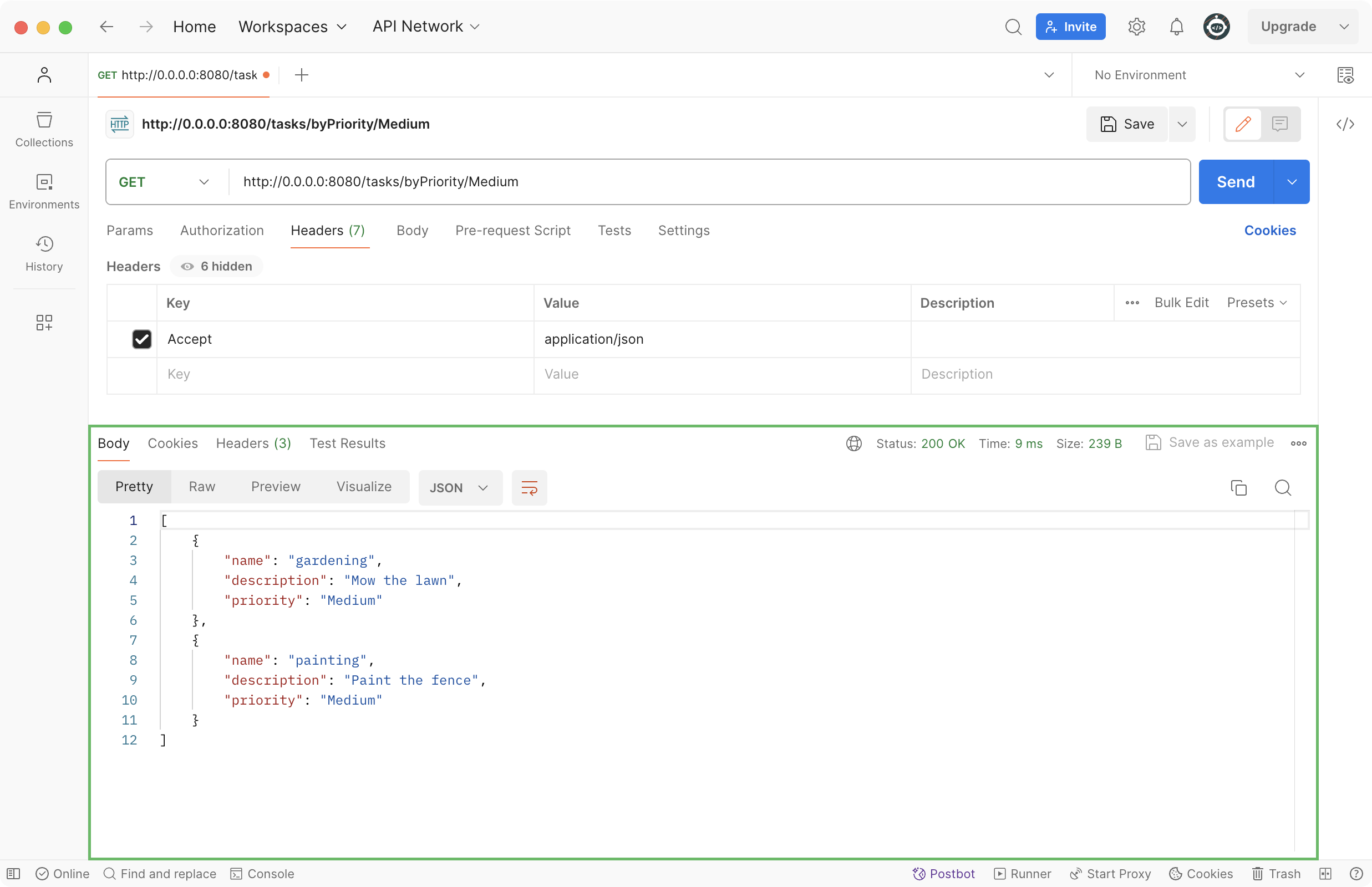Click the settings gear icon

click(1136, 27)
